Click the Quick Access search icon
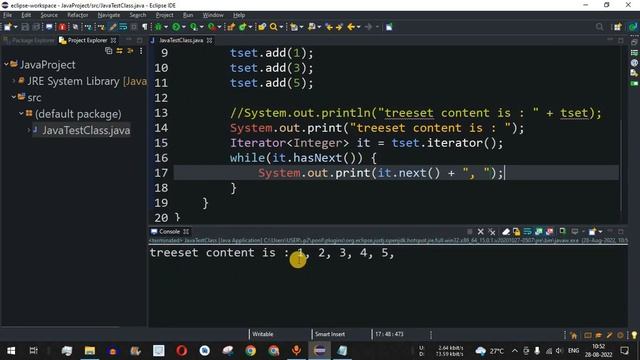This screenshot has width=640, height=360. click(x=599, y=27)
